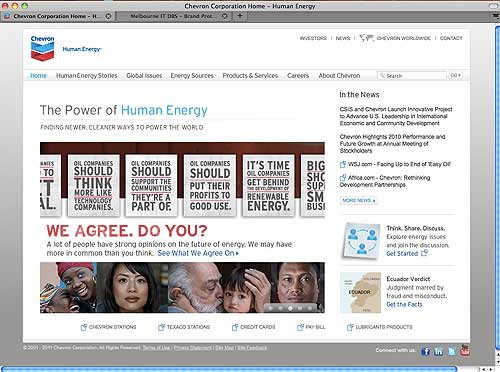
Task: Click external link icon next to Lubricants Products
Action: (x=350, y=327)
